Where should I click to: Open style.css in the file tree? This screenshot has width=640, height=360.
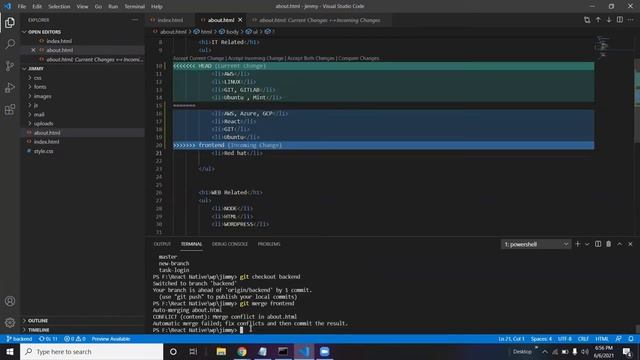pyautogui.click(x=43, y=151)
